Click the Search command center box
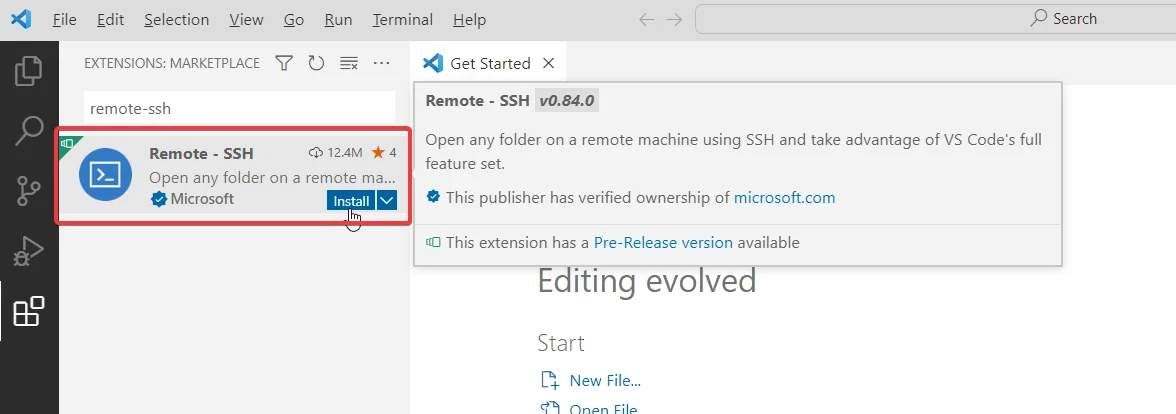The image size is (1176, 414). pyautogui.click(x=935, y=19)
